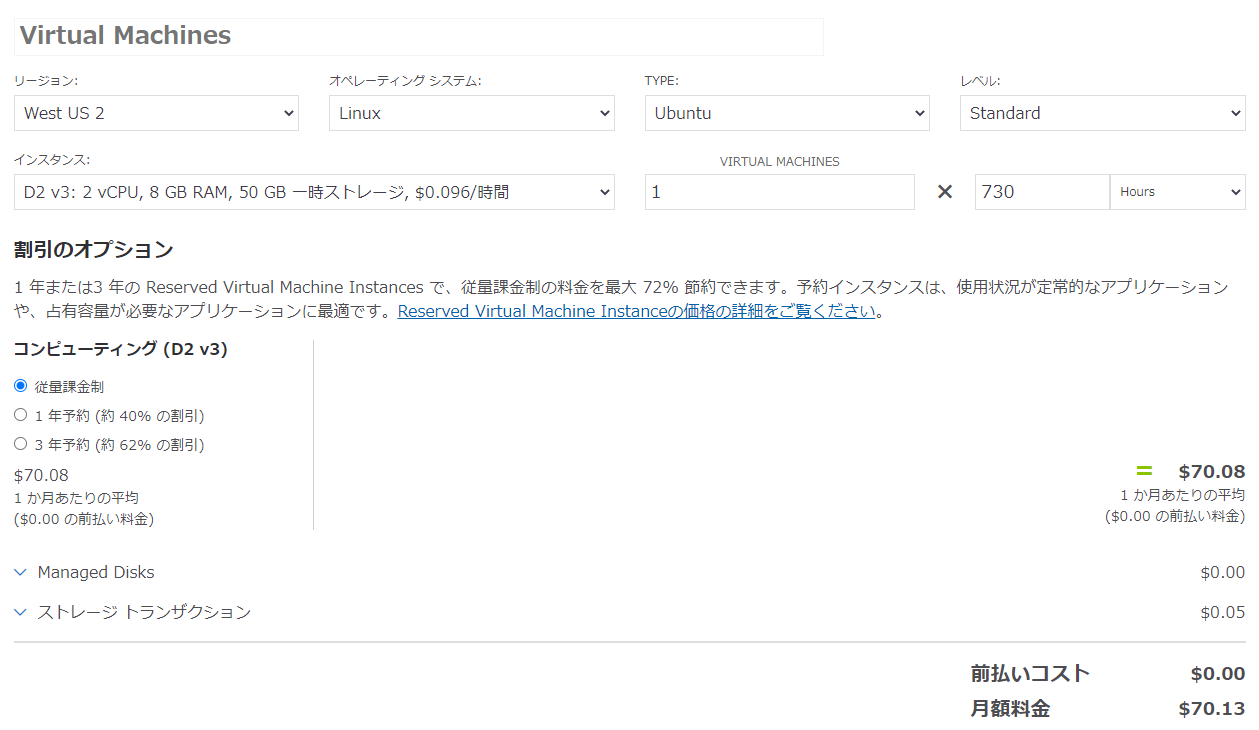
Task: Click the 730 hours input field
Action: click(1041, 192)
